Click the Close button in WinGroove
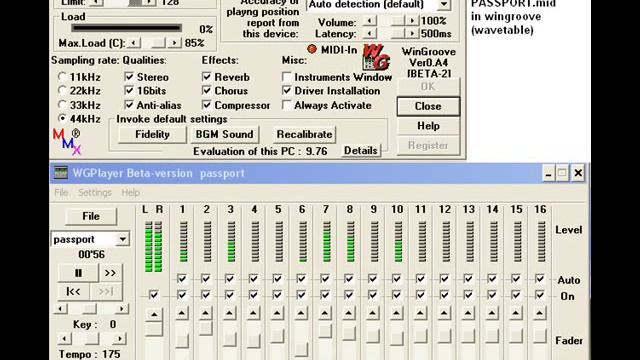 coord(428,106)
